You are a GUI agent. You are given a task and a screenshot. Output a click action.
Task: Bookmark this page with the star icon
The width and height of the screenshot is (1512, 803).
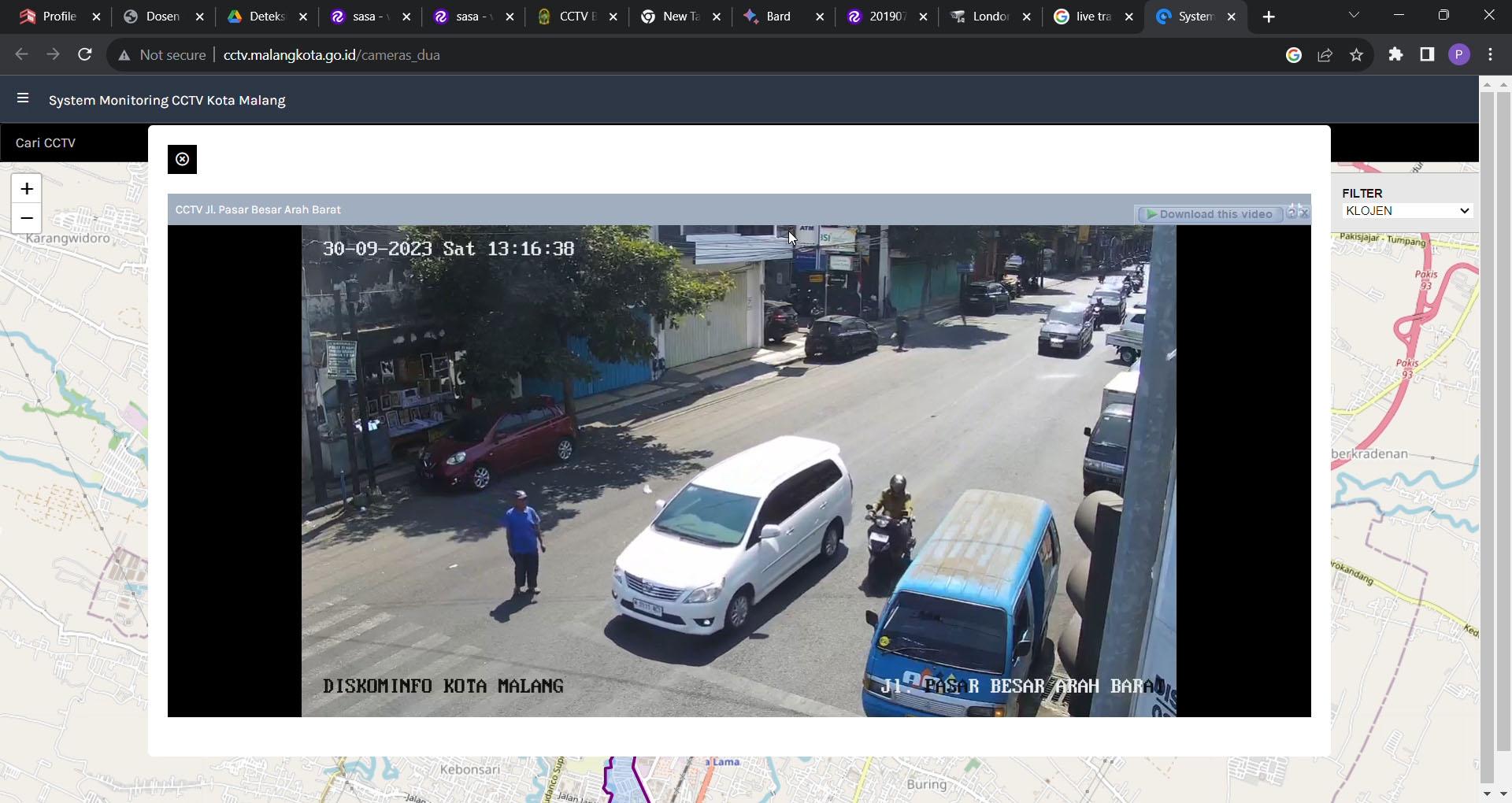coord(1356,54)
